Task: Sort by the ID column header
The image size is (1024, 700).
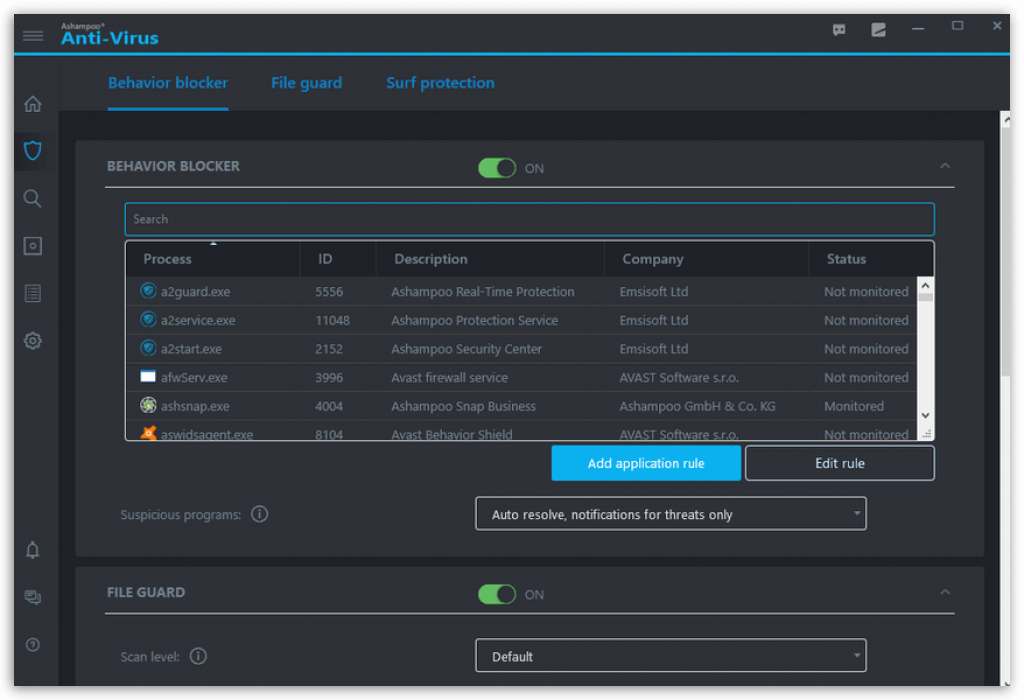Action: point(338,259)
